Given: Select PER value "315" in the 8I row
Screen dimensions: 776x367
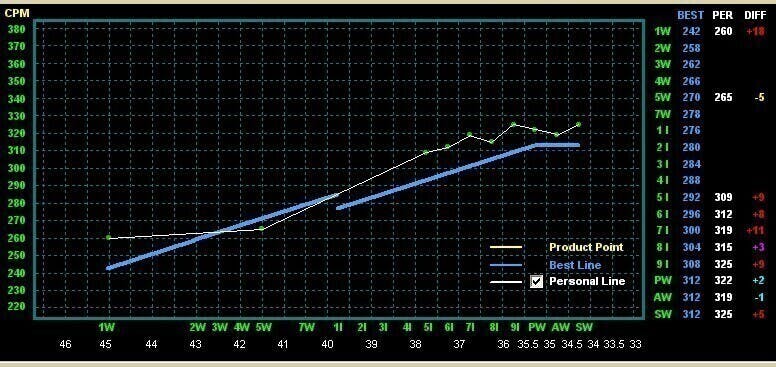Looking at the screenshot, I should (723, 247).
